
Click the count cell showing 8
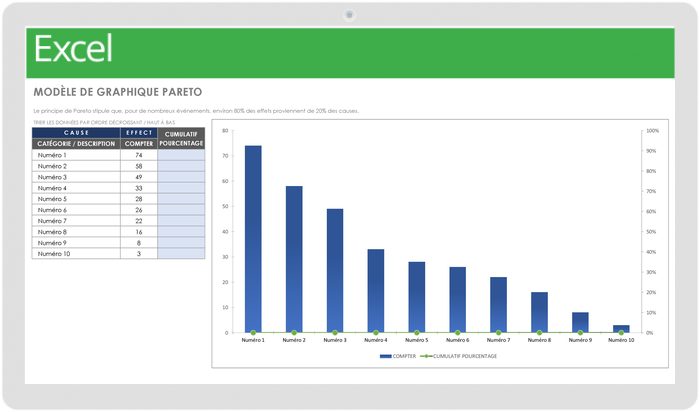139,242
